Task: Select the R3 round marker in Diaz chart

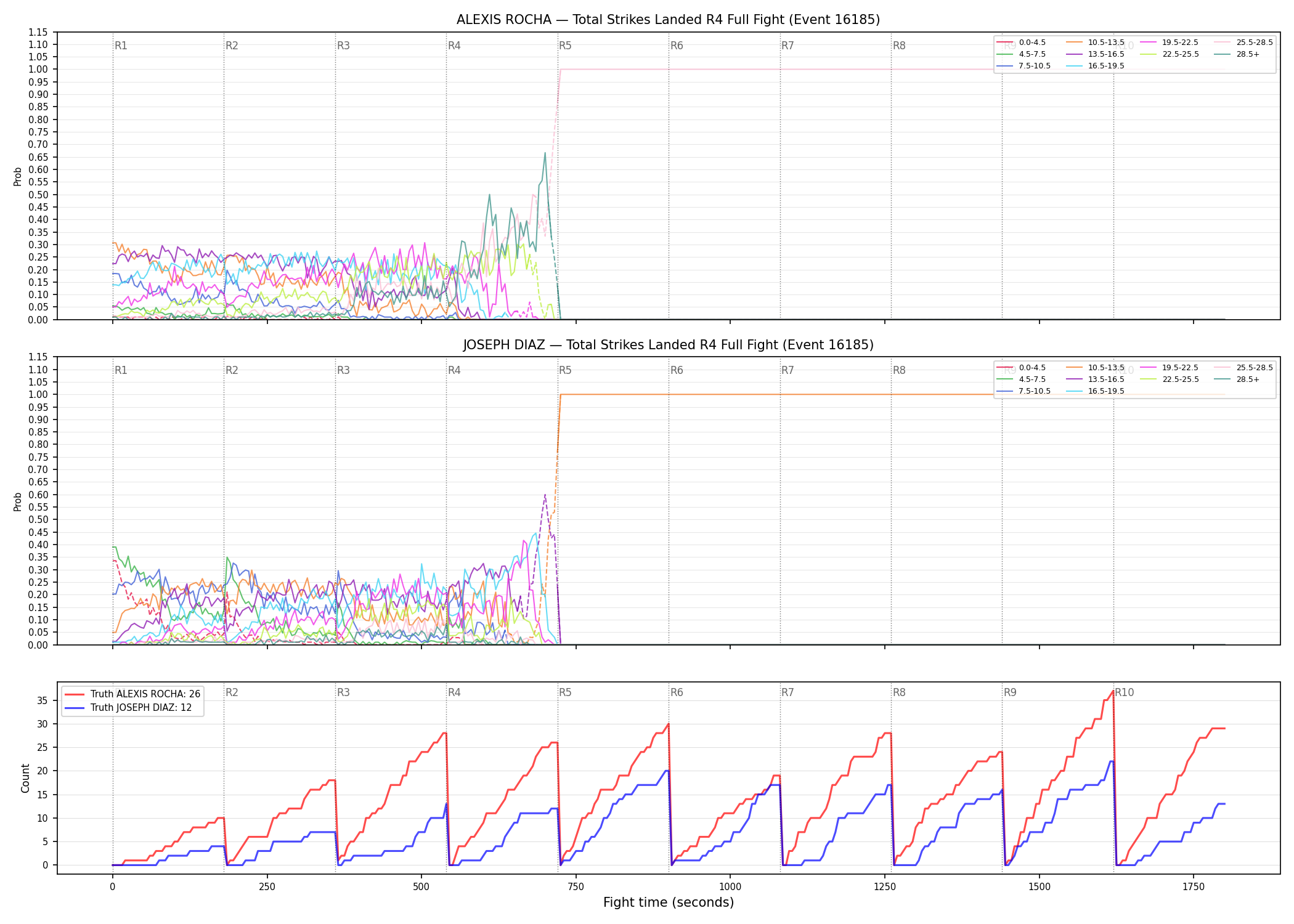Action: coord(343,370)
